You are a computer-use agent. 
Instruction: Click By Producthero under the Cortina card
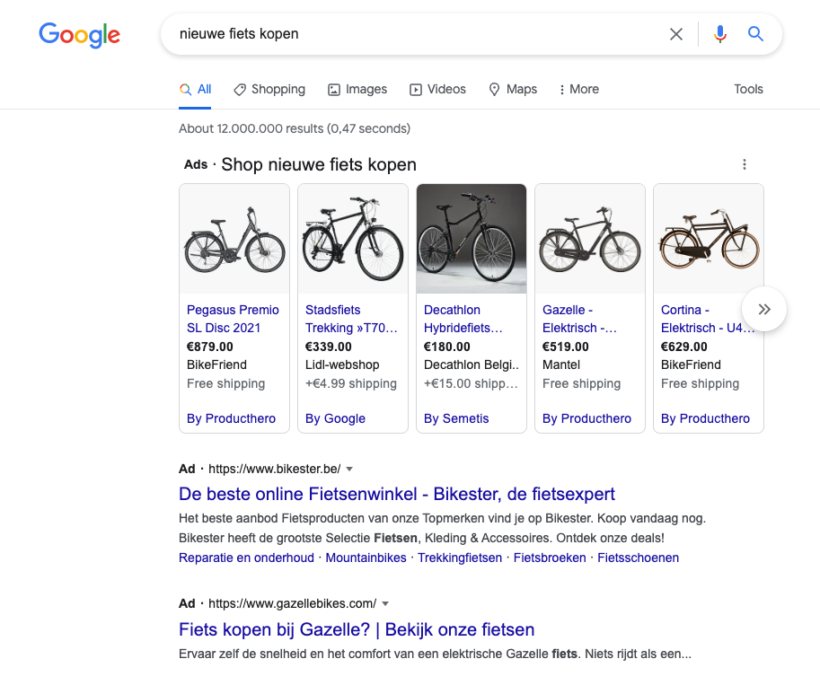pyautogui.click(x=705, y=419)
